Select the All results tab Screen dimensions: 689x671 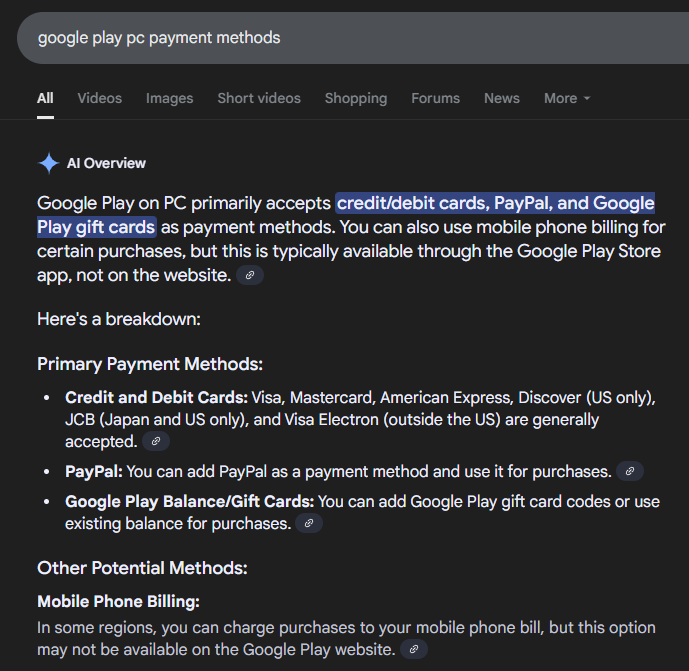(x=45, y=98)
